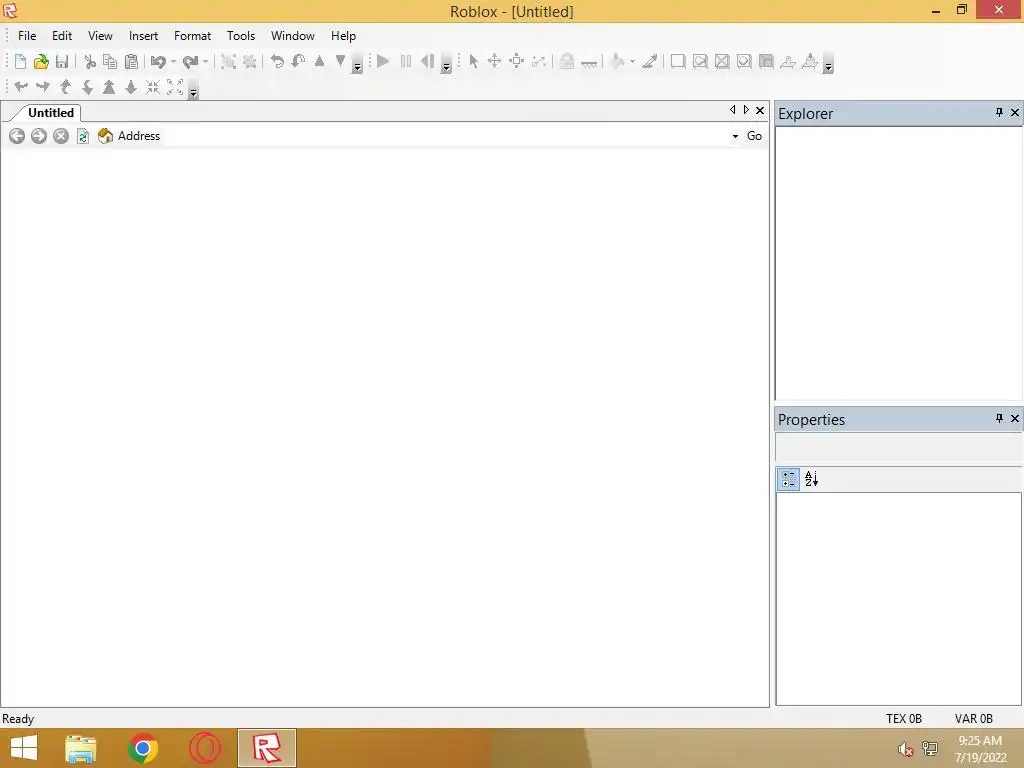Select the four-arrow Move tool
1024x768 pixels.
click(x=494, y=61)
